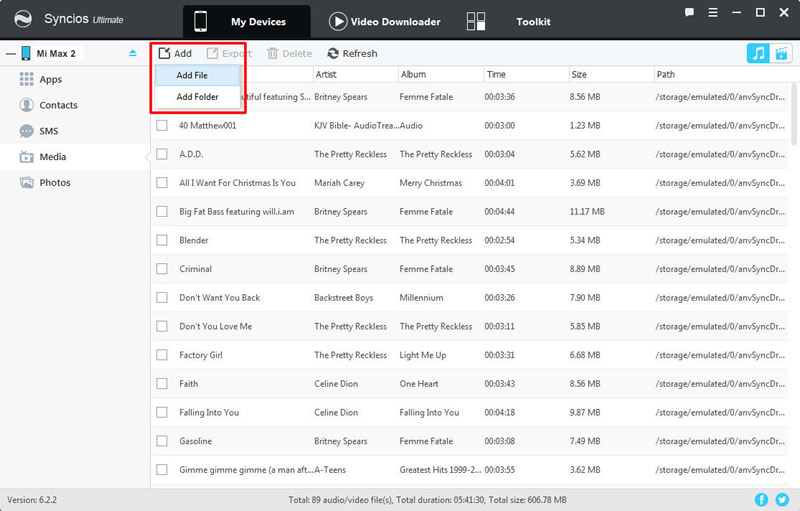Tick the Gasoline track checkbox
The width and height of the screenshot is (800, 511).
[162, 441]
